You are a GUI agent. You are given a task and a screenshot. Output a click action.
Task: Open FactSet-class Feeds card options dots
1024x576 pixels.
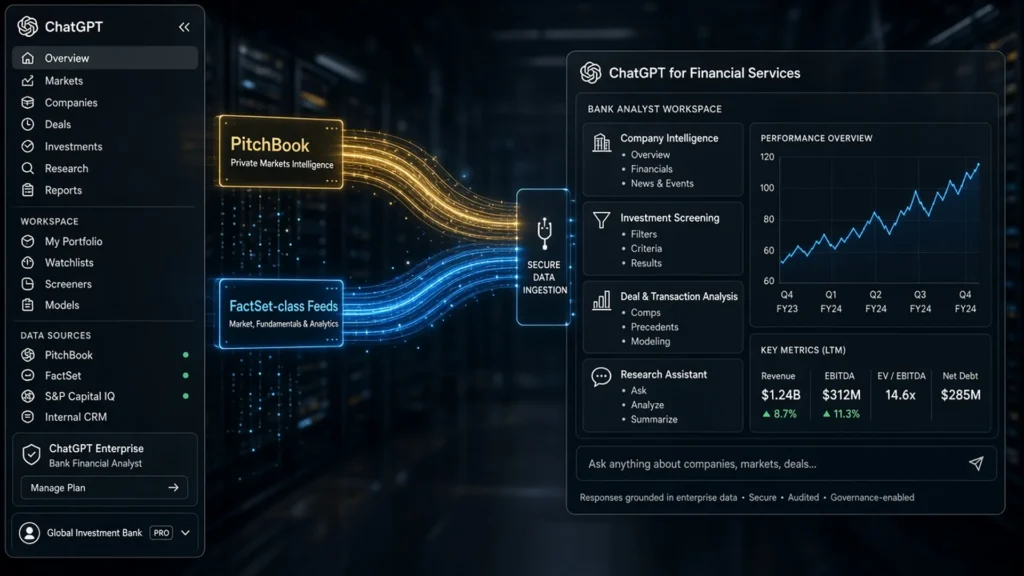(332, 289)
